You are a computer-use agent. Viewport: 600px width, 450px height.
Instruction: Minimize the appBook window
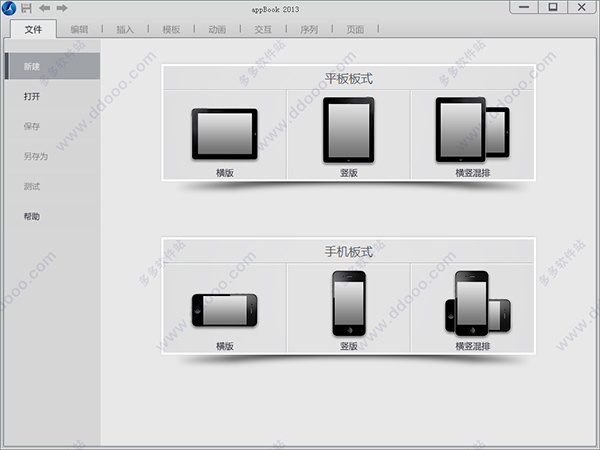[524, 7]
